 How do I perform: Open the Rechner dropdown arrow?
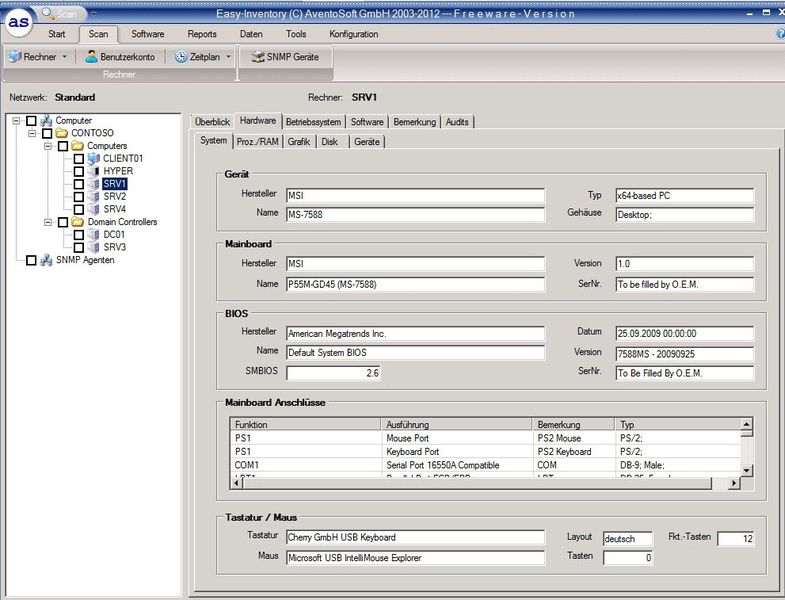coord(64,57)
